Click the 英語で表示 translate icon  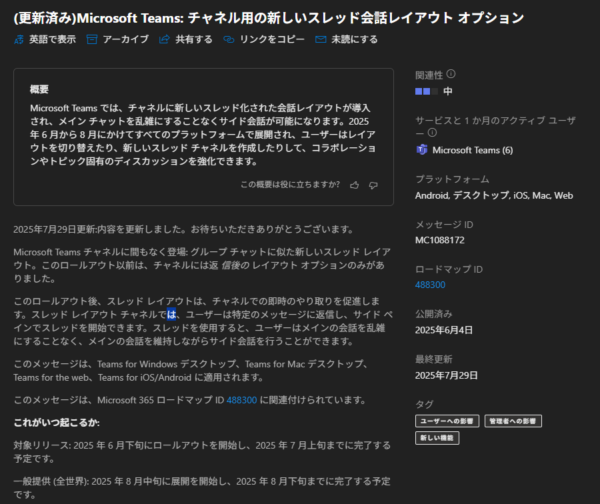[19, 39]
